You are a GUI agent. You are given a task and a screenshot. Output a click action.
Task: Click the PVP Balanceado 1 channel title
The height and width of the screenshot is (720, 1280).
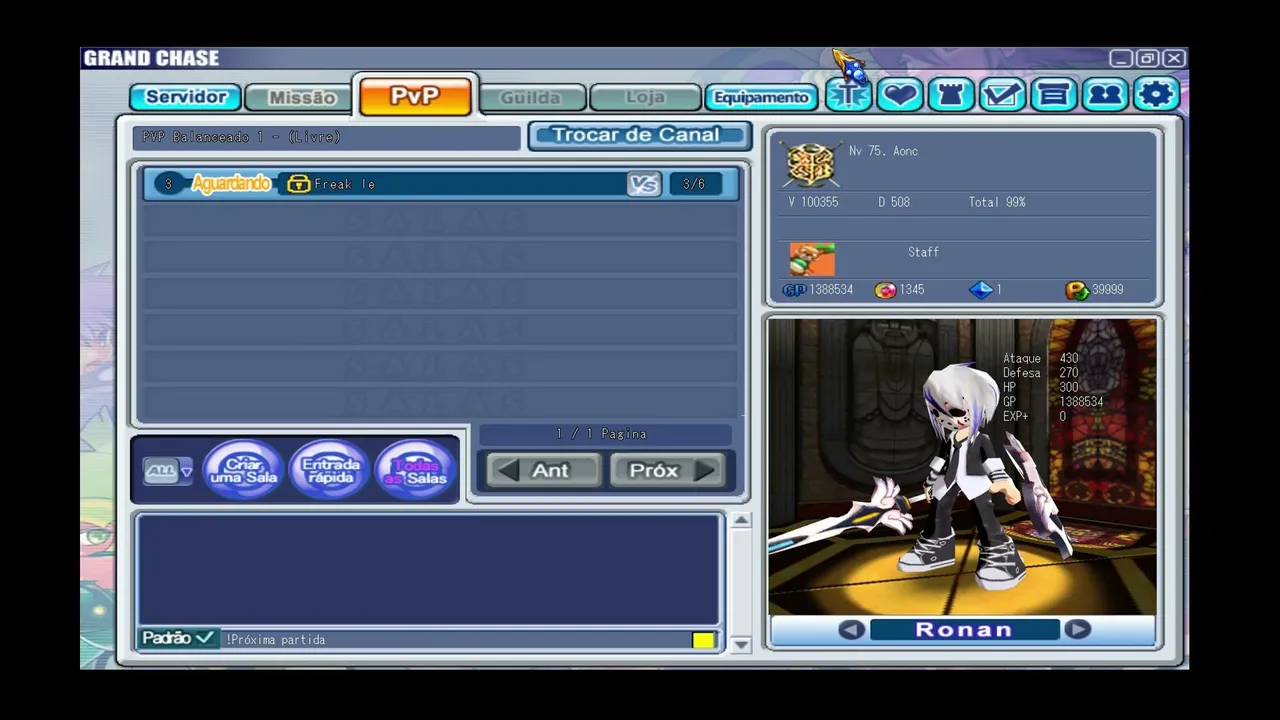(241, 137)
